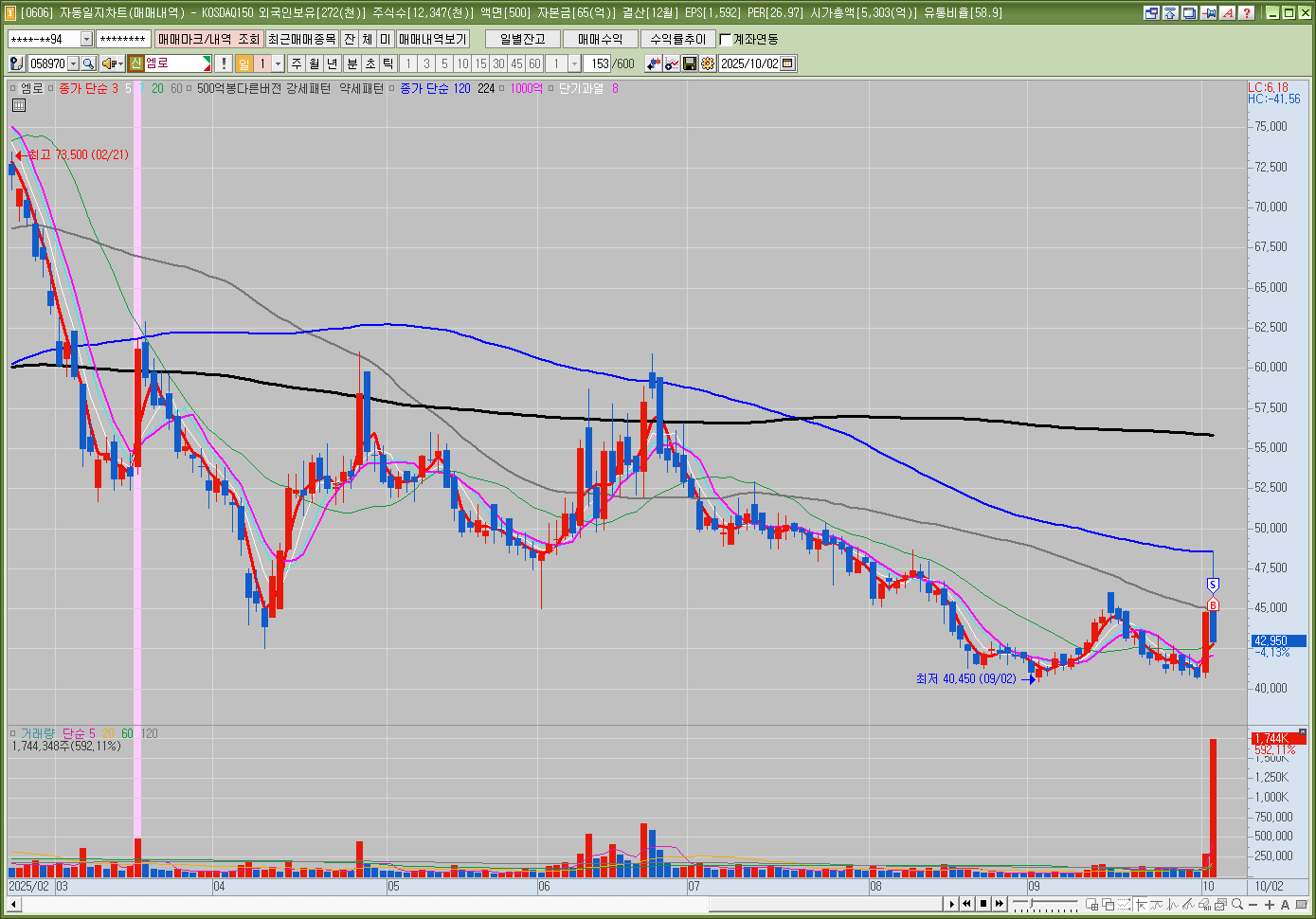Select the 미 tab button
This screenshot has height=919, width=1316.
point(385,39)
